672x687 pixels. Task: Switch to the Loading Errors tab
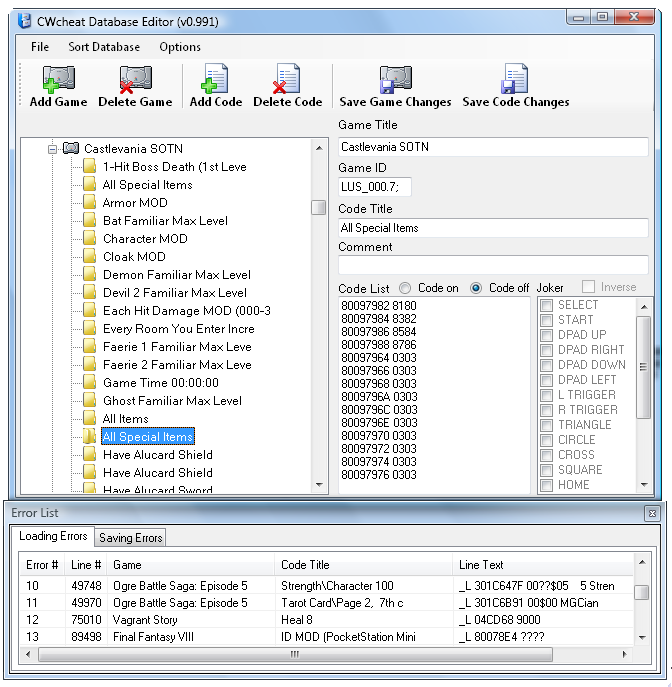tap(53, 536)
